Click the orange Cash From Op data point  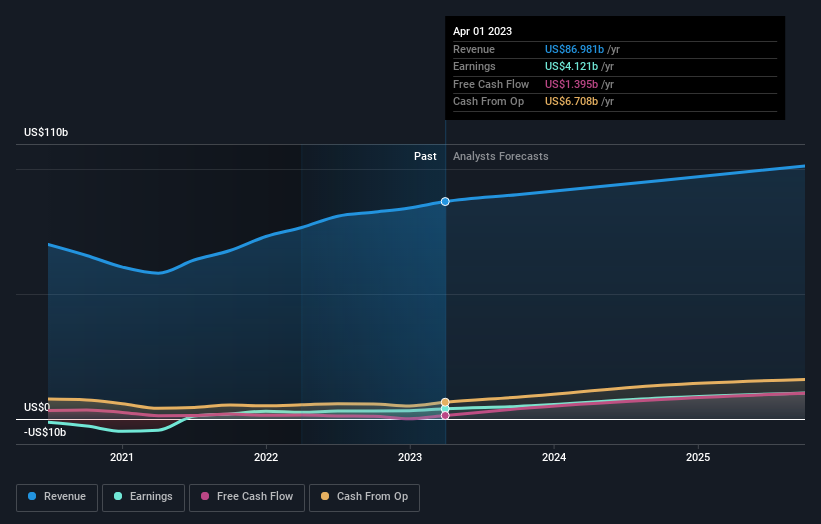click(x=445, y=402)
